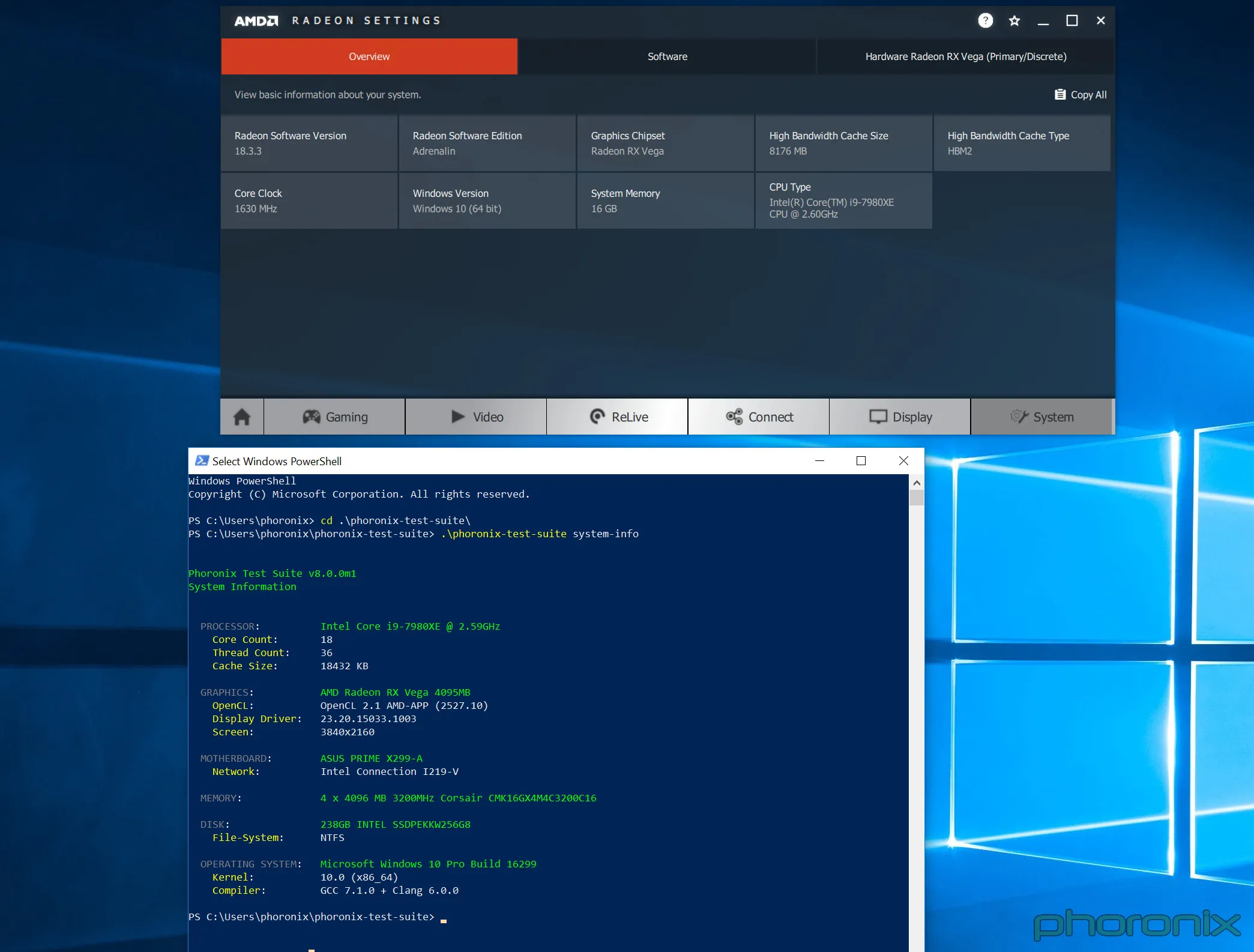Click 'Phoronix Test Suite v8.0.0m1' line

(272, 574)
